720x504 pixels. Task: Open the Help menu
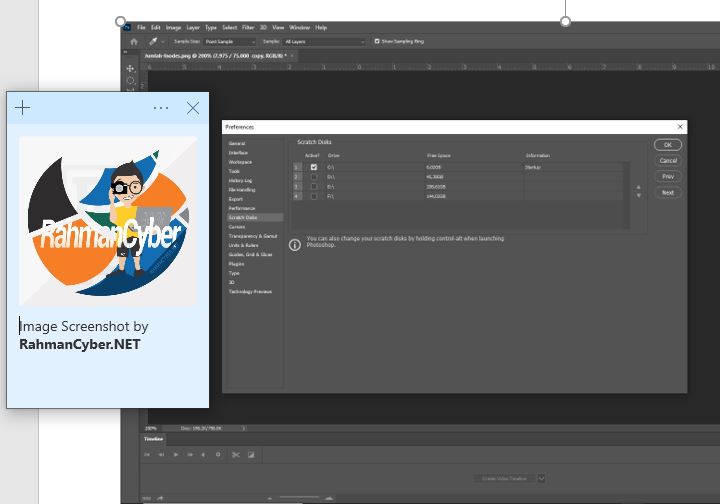point(321,28)
